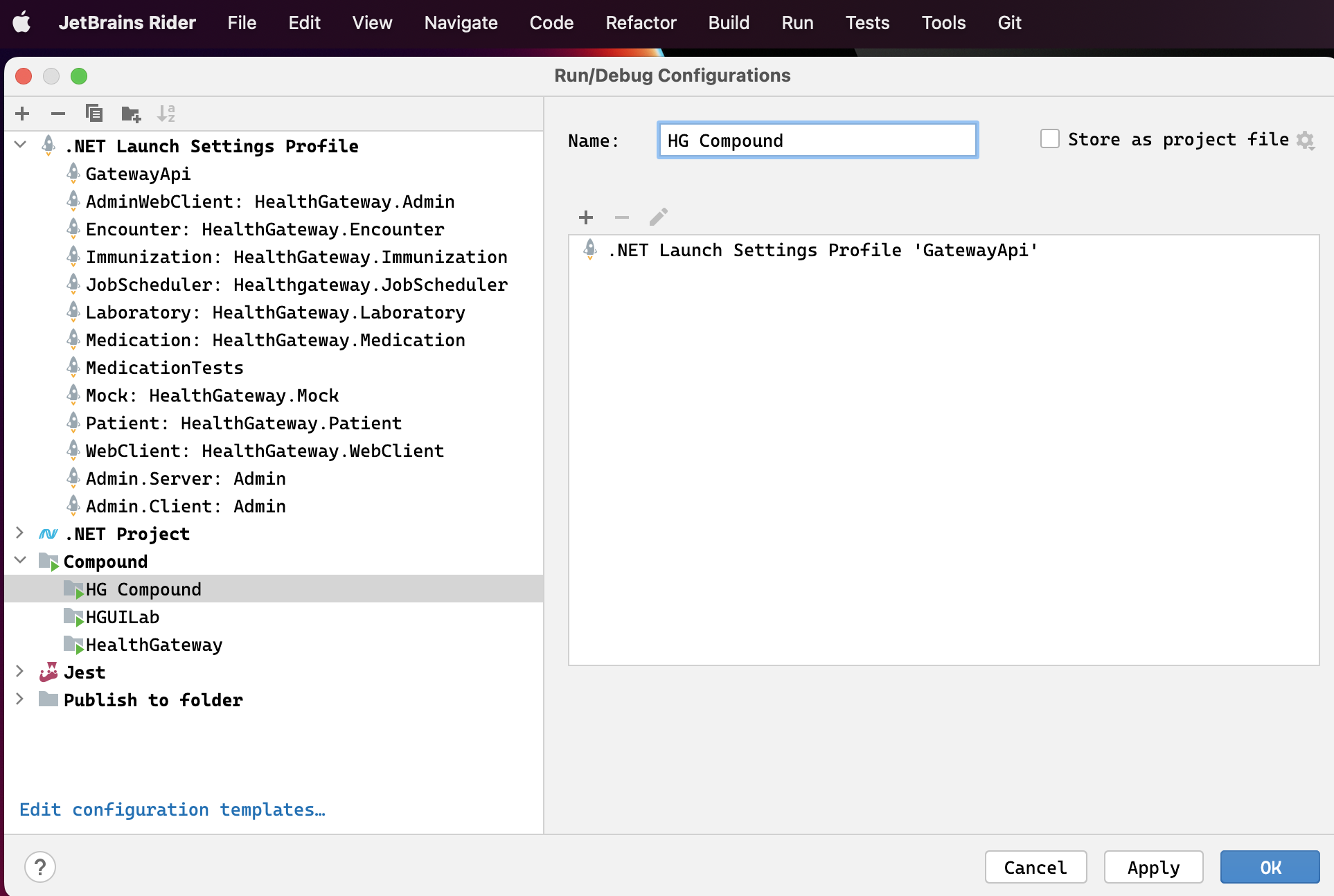
Task: Expand the Publish to folder group
Action: 20,699
